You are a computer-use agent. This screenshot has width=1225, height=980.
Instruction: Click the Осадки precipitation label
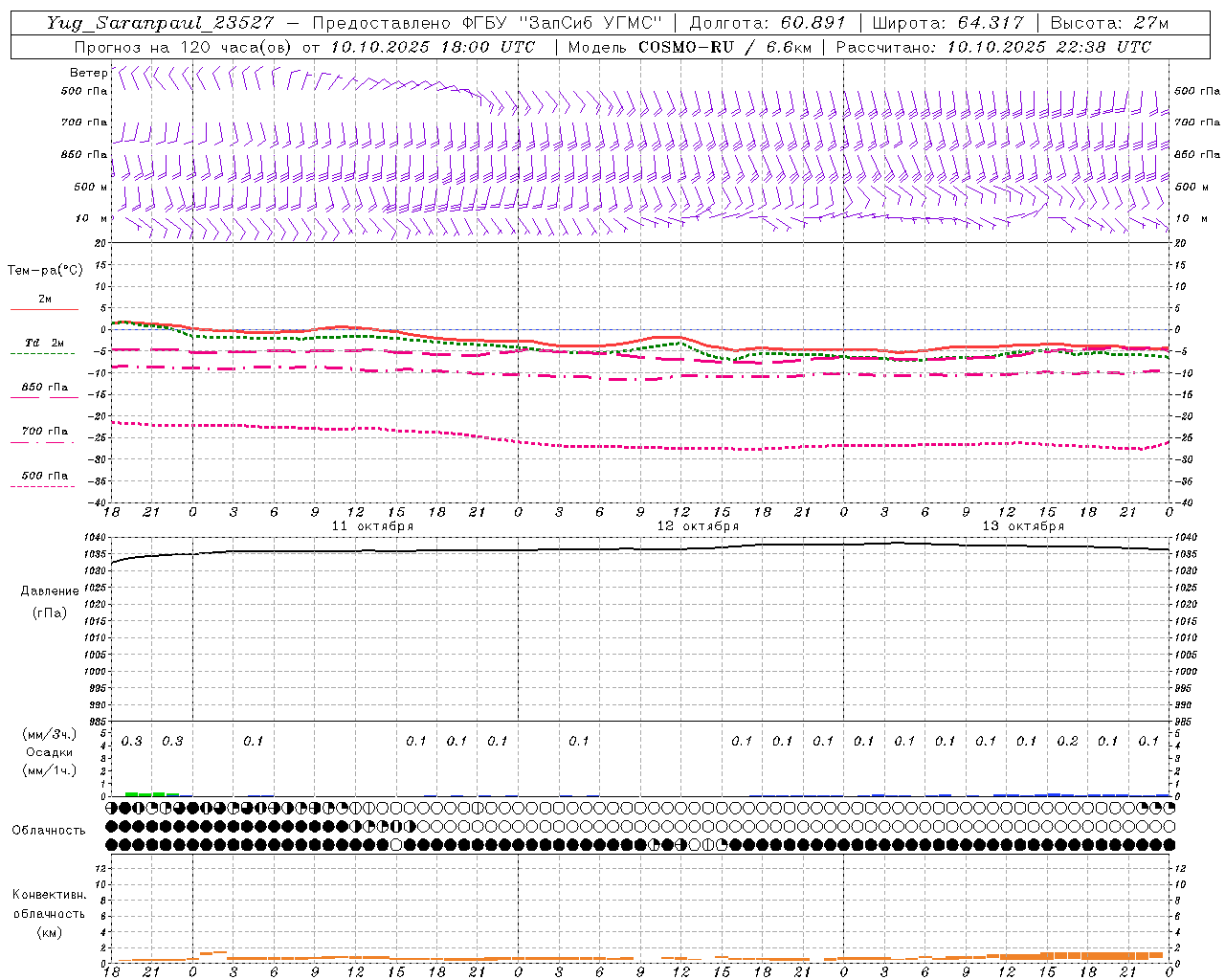pos(50,752)
